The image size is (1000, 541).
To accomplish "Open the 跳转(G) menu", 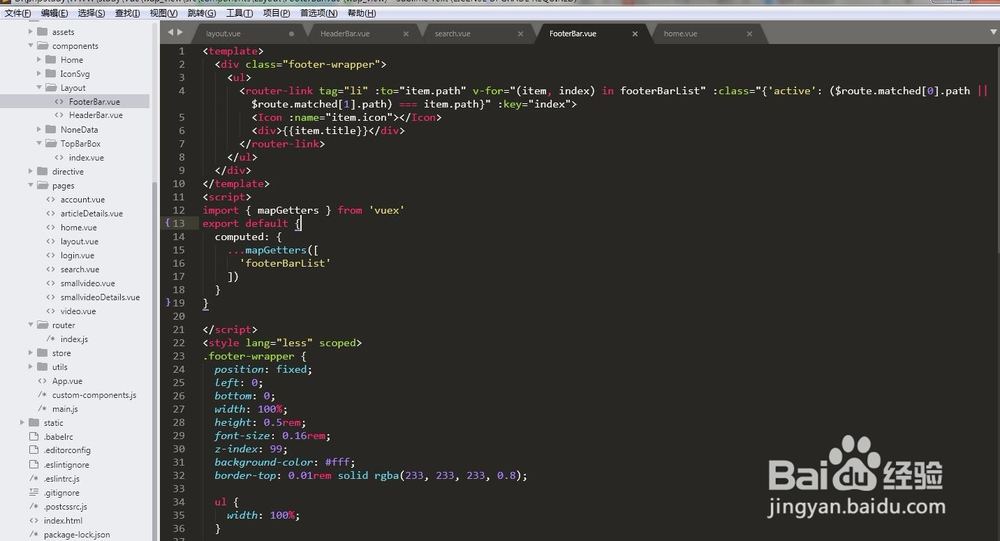I will (x=202, y=13).
